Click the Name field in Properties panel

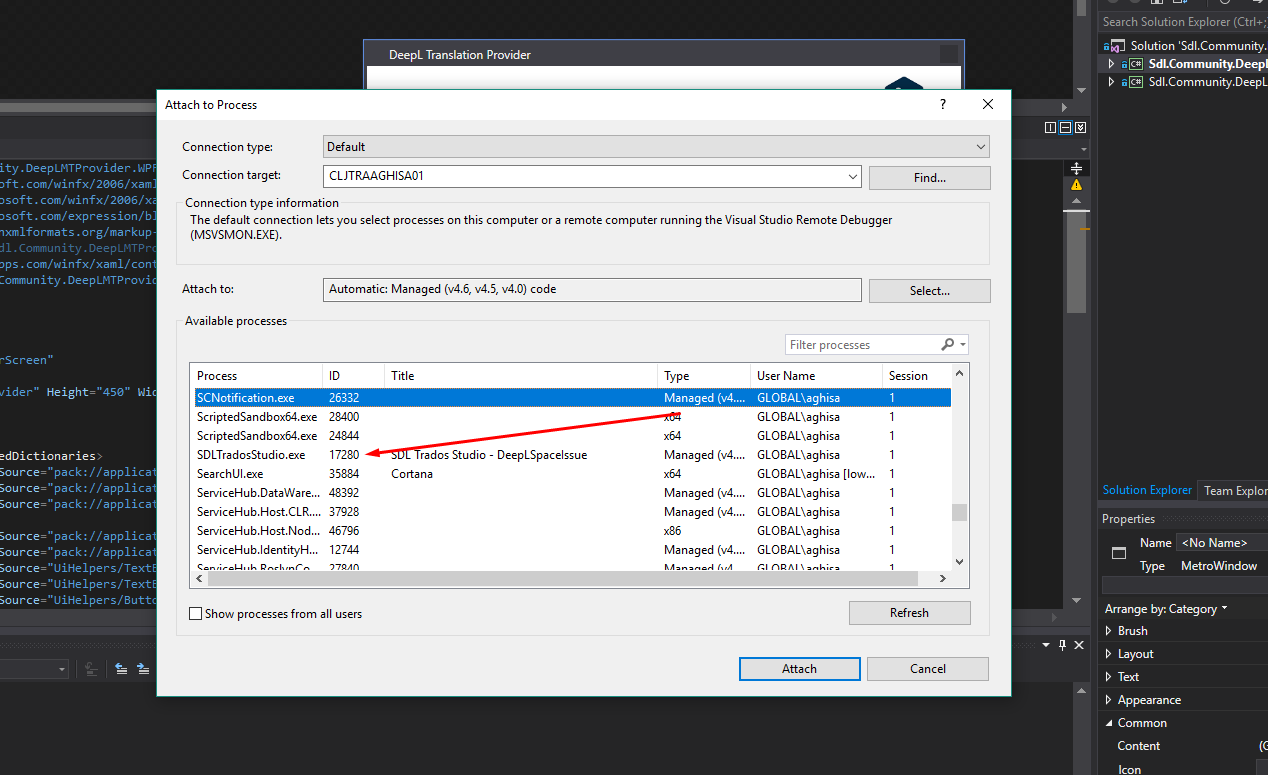tap(1222, 543)
